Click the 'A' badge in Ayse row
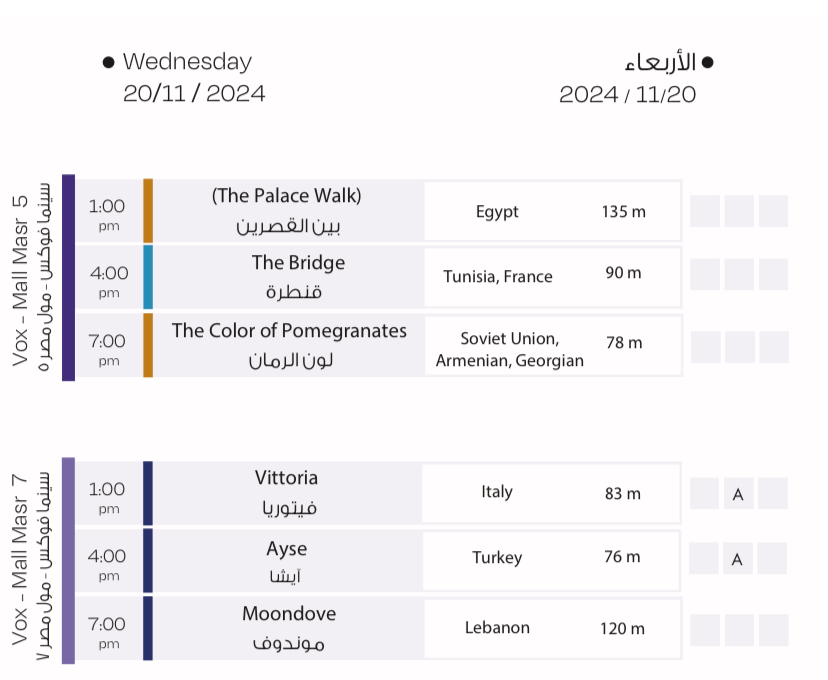This screenshot has height=680, width=828. 738,559
